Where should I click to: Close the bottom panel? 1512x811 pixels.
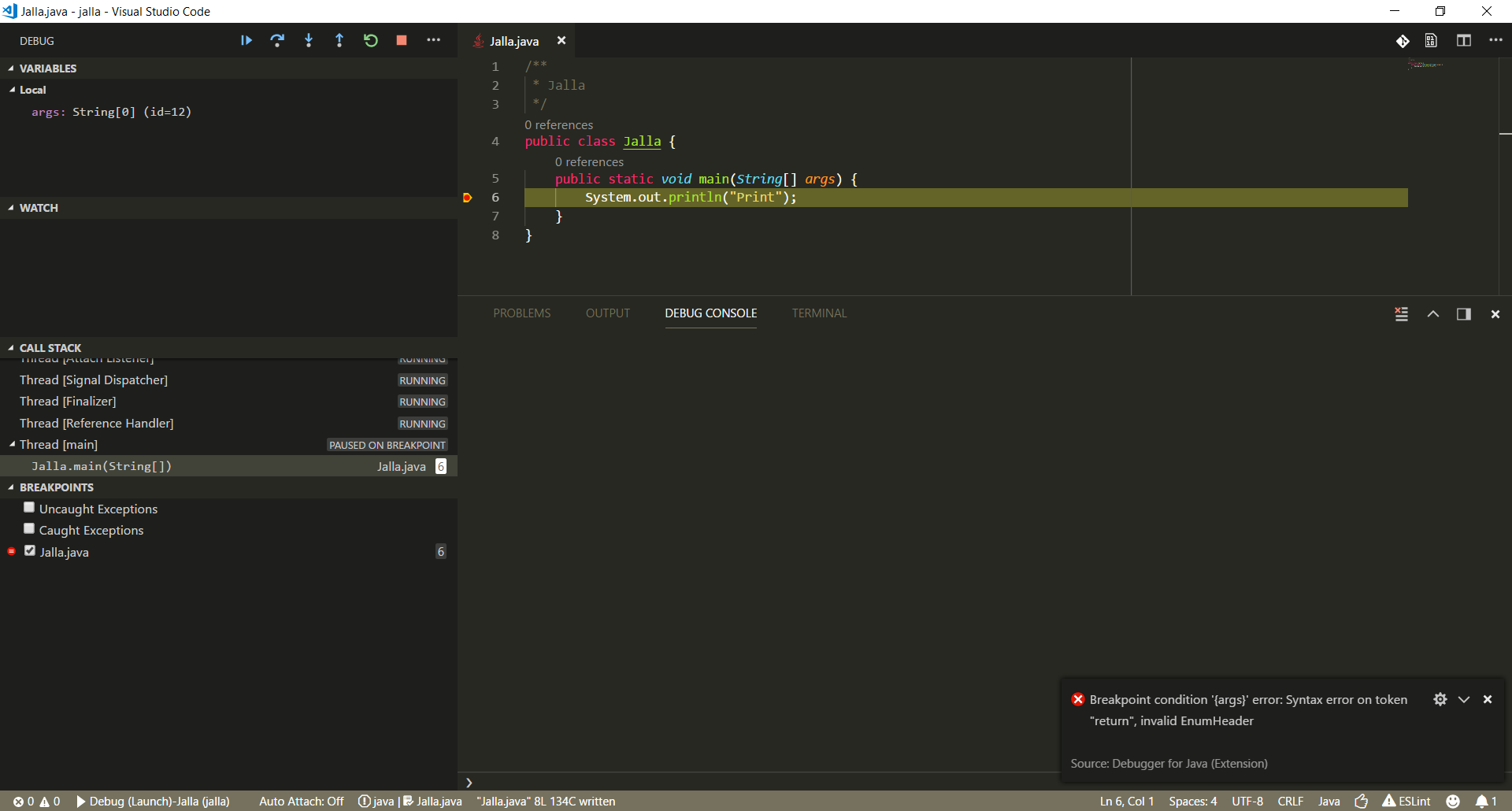(1495, 314)
